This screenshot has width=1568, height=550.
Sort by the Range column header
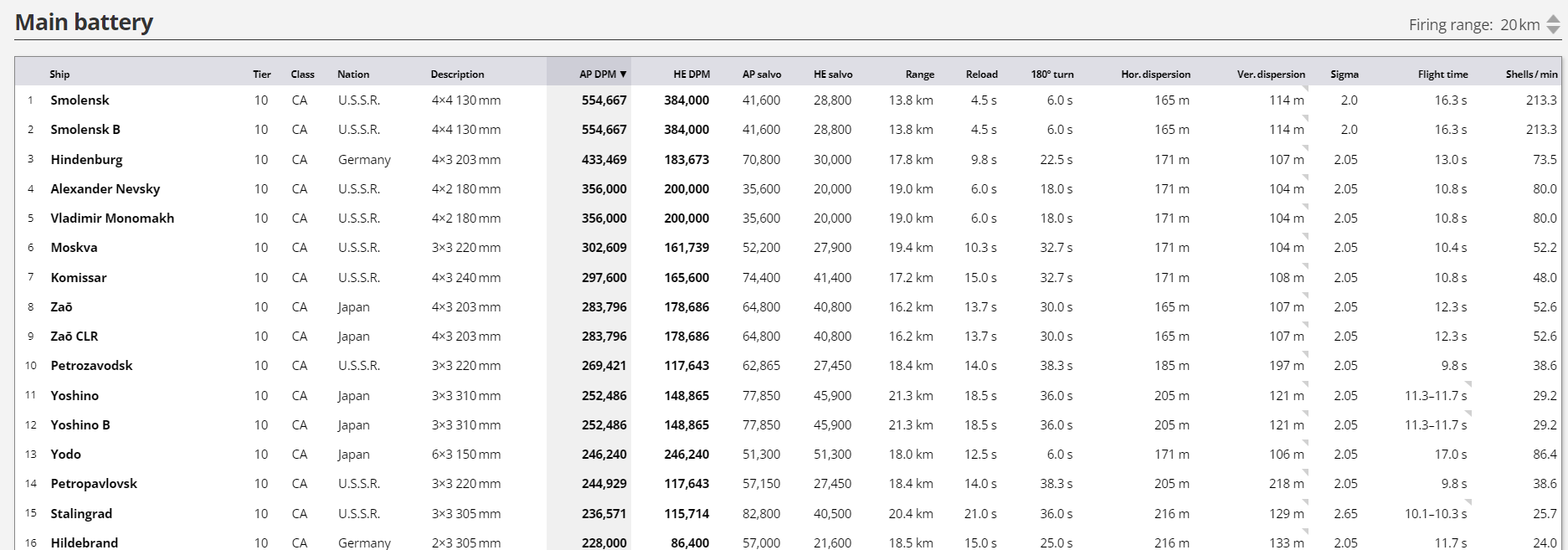(919, 74)
